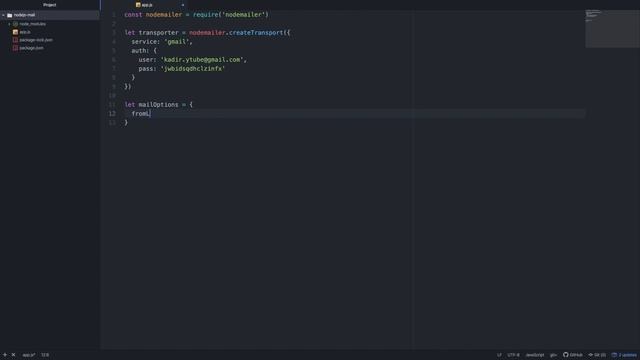Open the Project panel header
The height and width of the screenshot is (360, 640).
50,5
